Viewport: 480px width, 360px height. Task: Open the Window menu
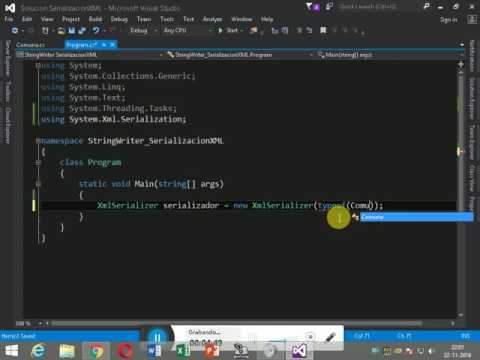coord(242,19)
